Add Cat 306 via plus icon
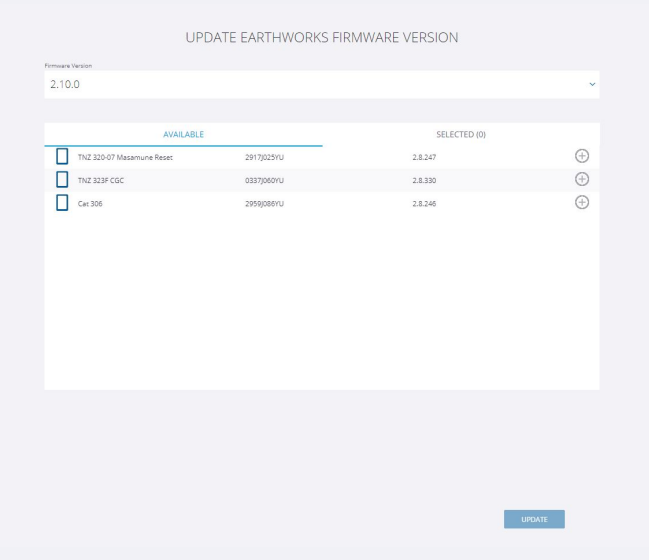This screenshot has width=649, height=560. click(x=582, y=202)
